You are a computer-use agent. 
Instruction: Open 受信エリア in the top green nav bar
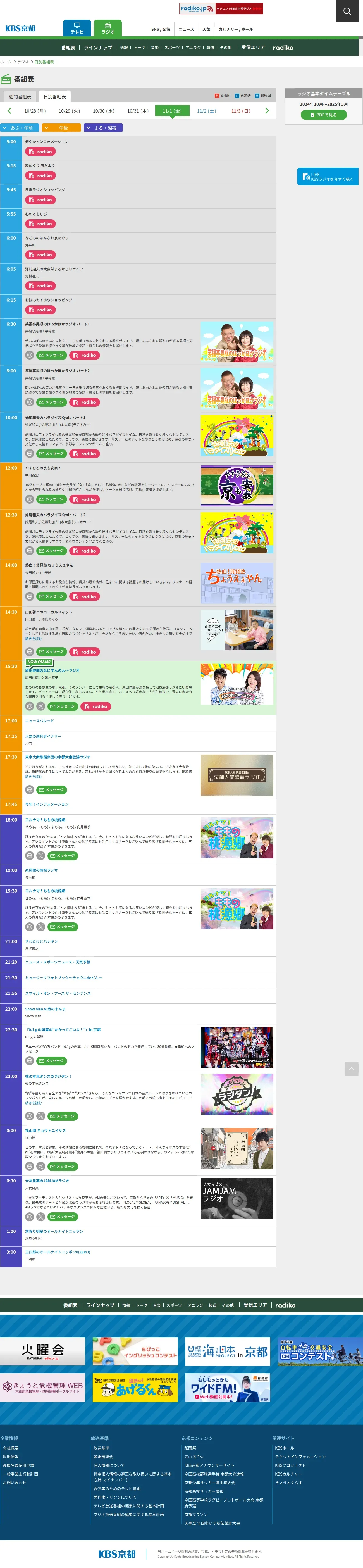[x=253, y=47]
